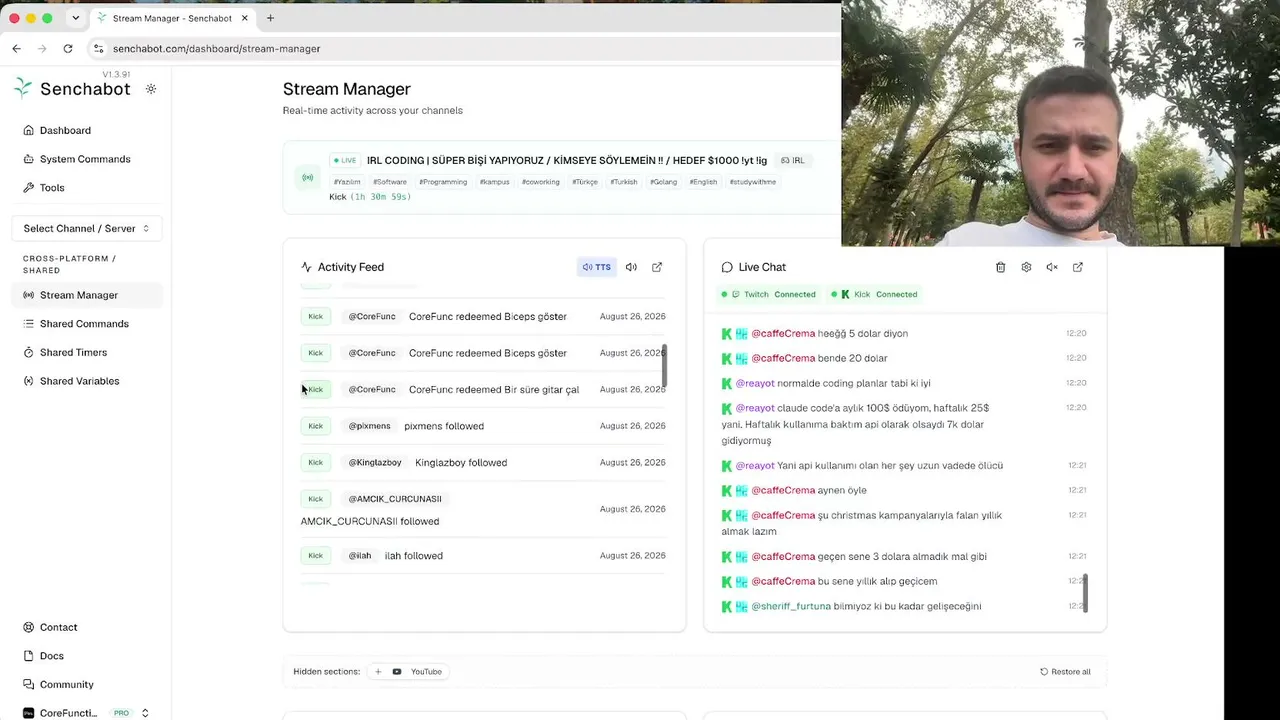Click the IRL category badge
Image resolution: width=1280 pixels, height=720 pixels.
(793, 160)
